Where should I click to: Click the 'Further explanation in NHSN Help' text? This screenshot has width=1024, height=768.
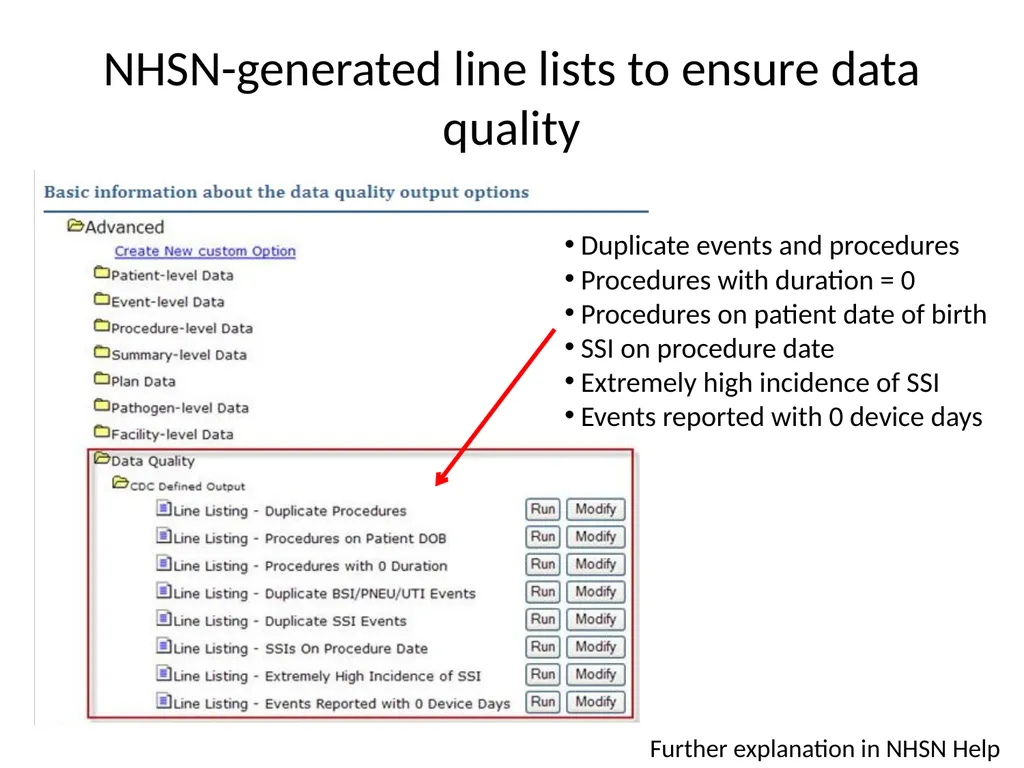coord(825,749)
